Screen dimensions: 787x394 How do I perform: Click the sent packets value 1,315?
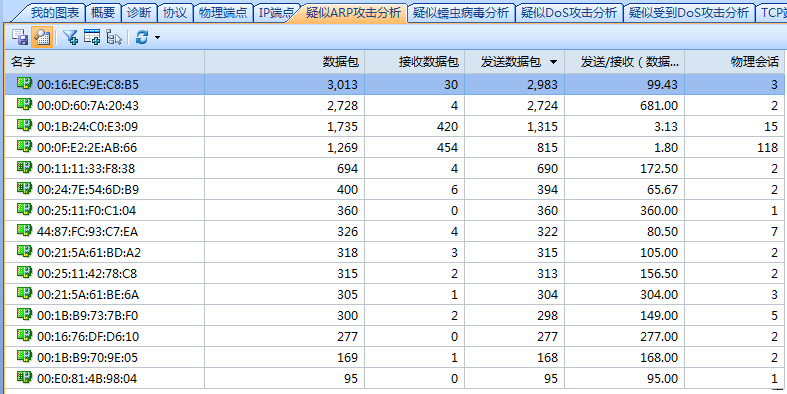[x=542, y=127]
